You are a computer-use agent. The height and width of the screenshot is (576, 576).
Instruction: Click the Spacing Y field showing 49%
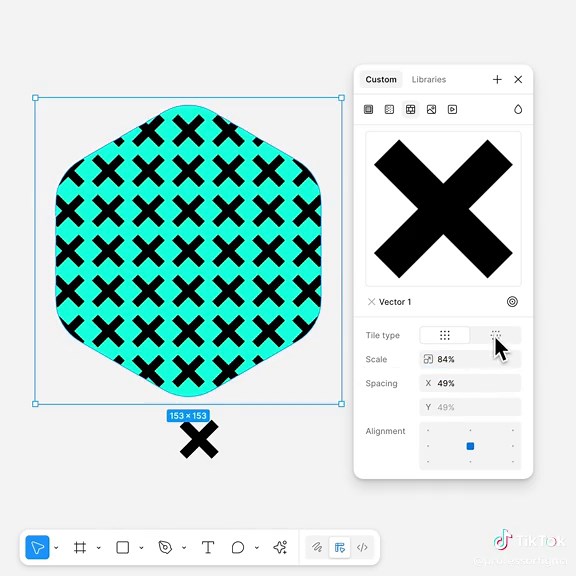click(x=470, y=407)
